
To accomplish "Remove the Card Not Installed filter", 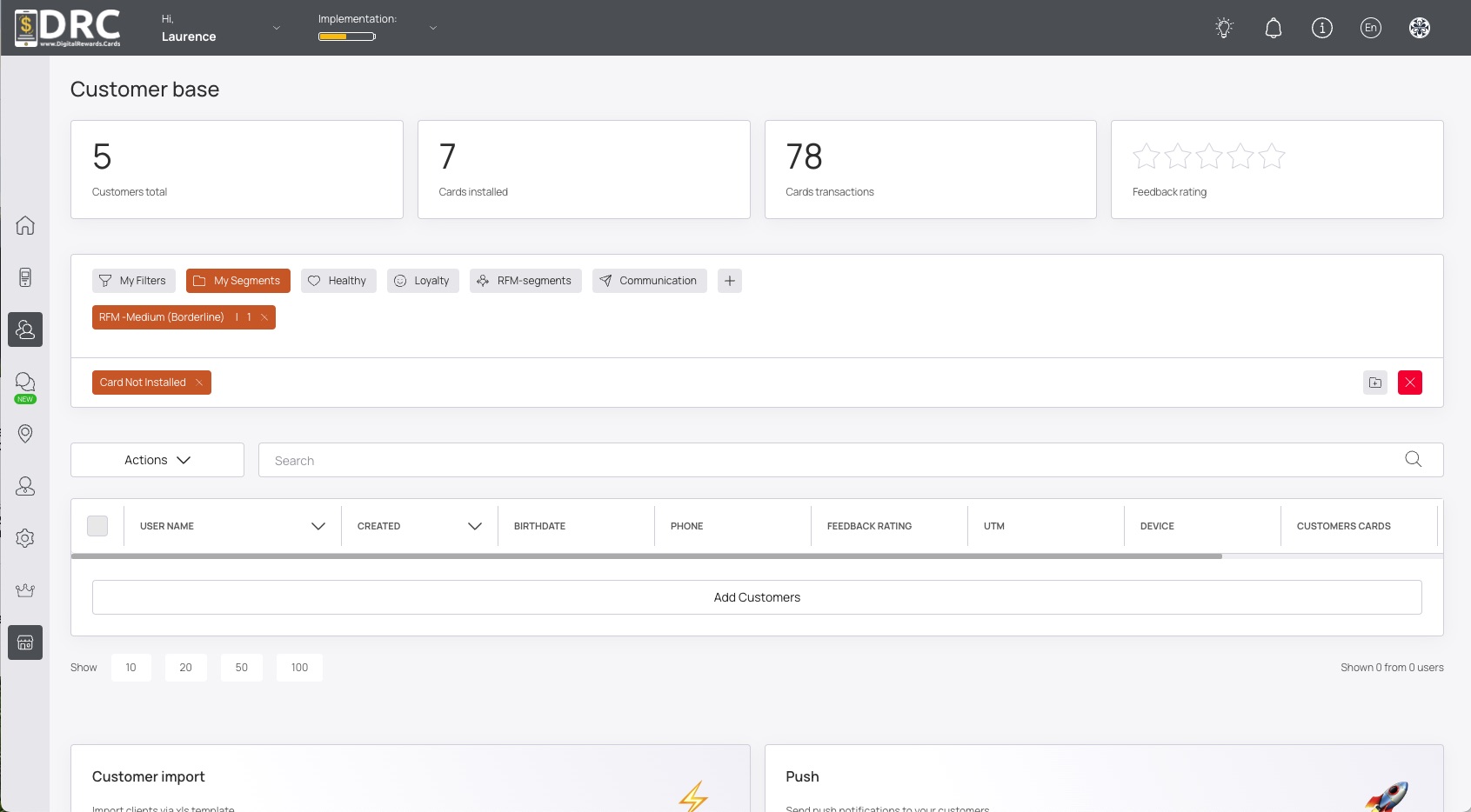I will [x=199, y=383].
